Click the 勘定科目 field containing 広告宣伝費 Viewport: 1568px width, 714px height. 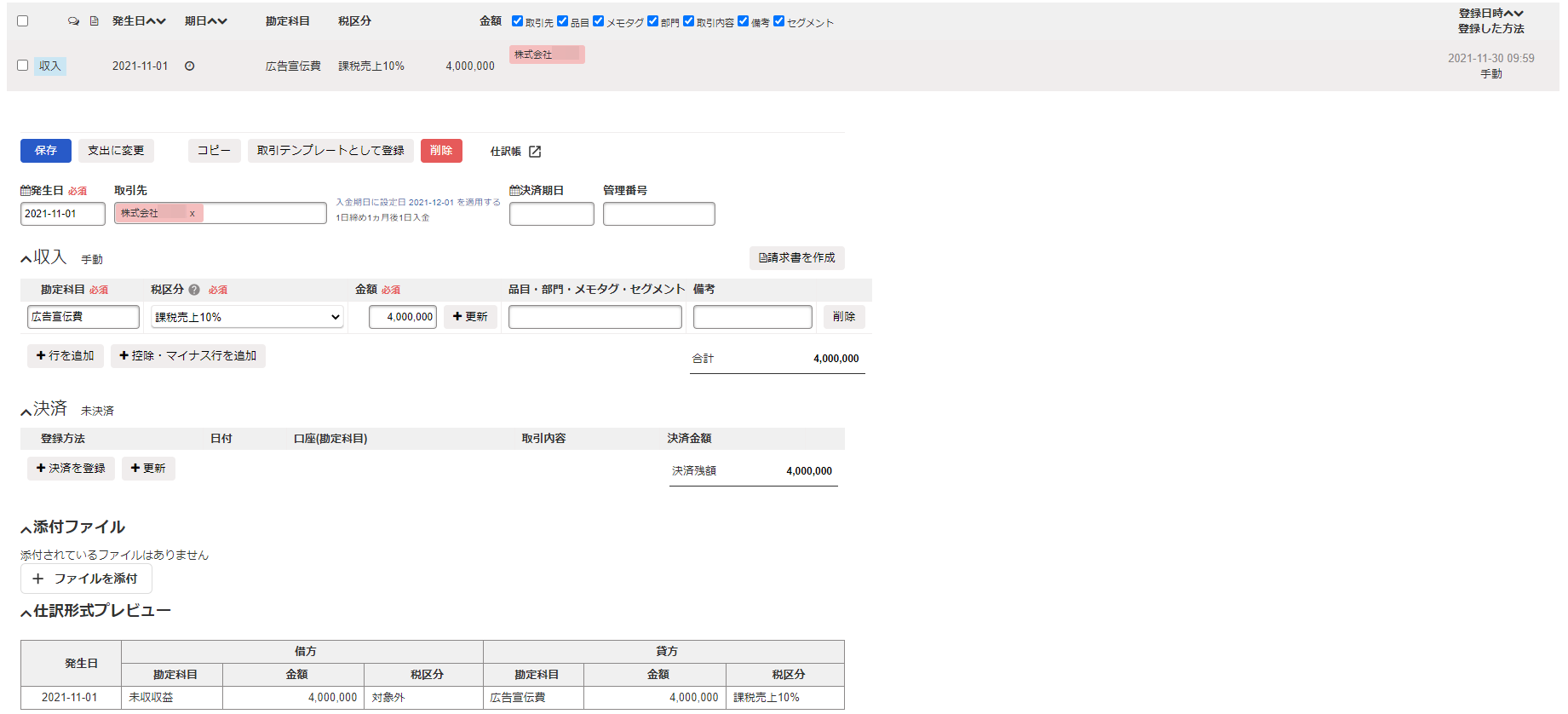tap(83, 317)
